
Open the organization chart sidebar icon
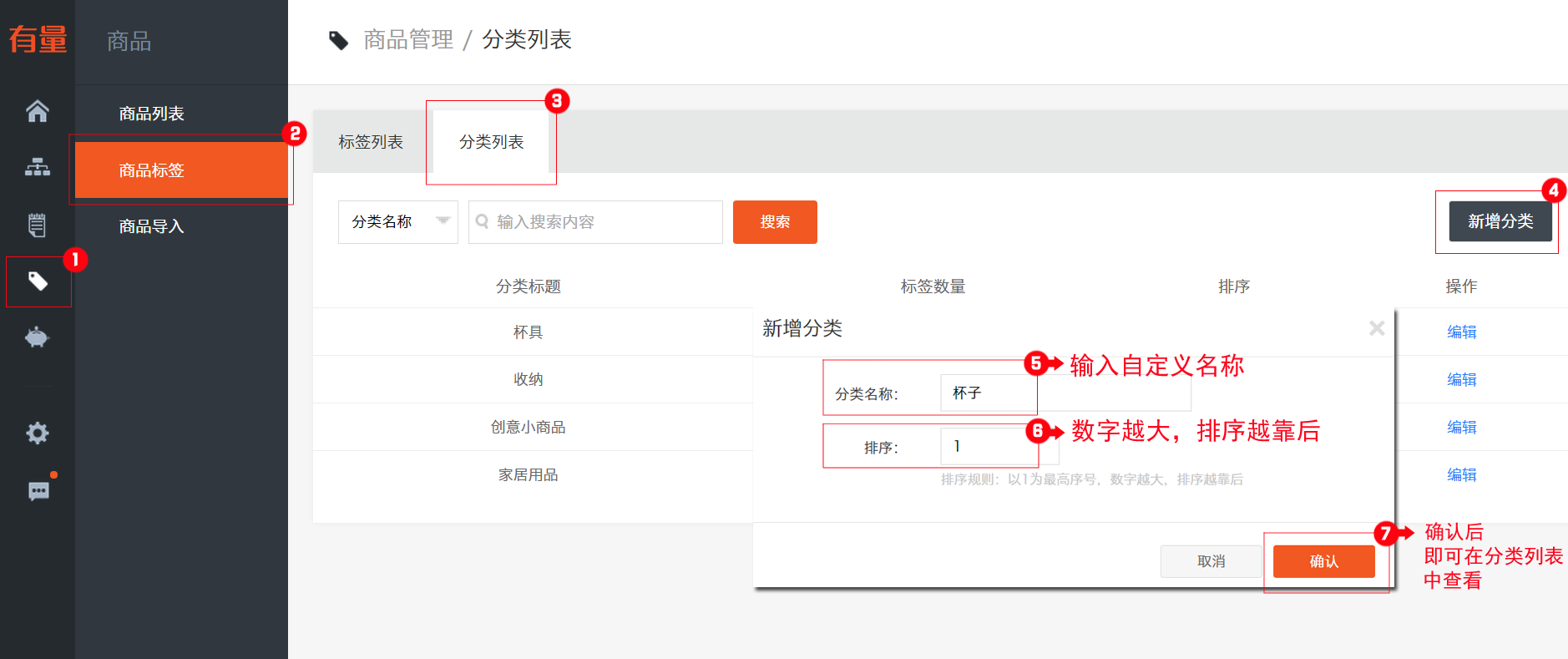click(38, 168)
